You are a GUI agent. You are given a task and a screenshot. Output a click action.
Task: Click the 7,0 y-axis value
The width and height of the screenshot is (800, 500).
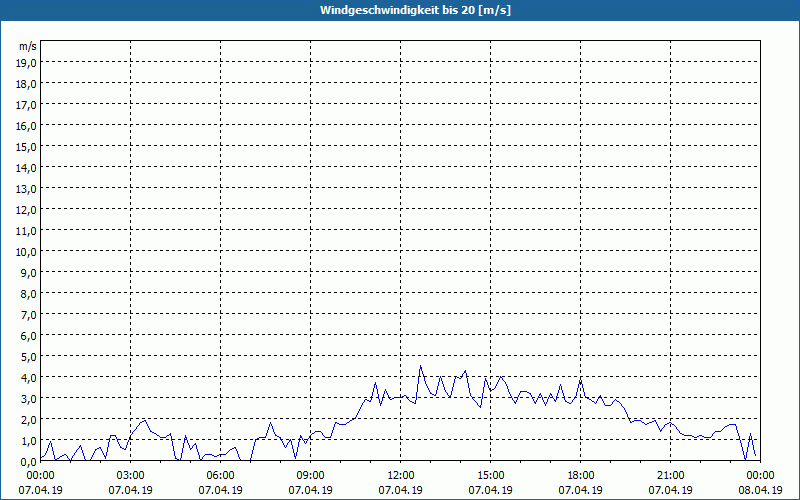coord(29,315)
